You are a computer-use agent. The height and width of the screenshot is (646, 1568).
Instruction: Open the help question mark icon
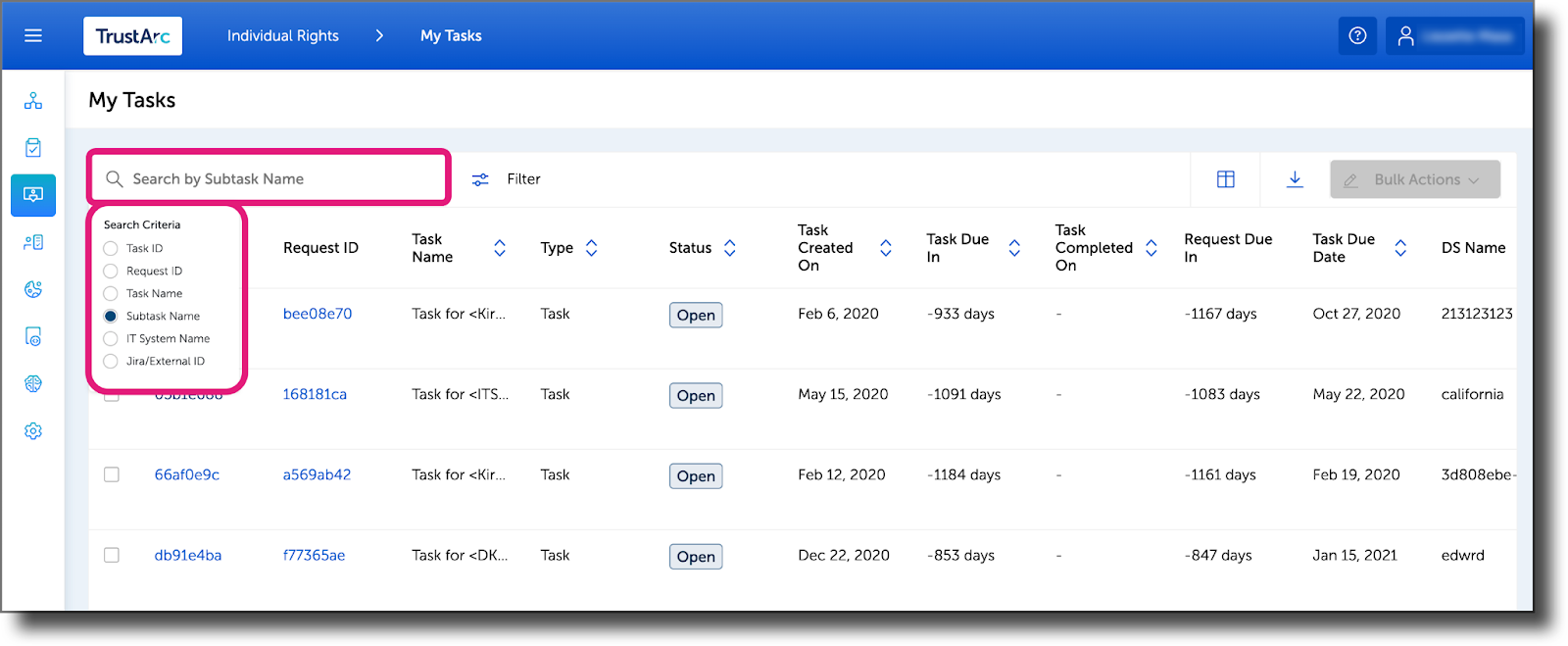[1357, 35]
